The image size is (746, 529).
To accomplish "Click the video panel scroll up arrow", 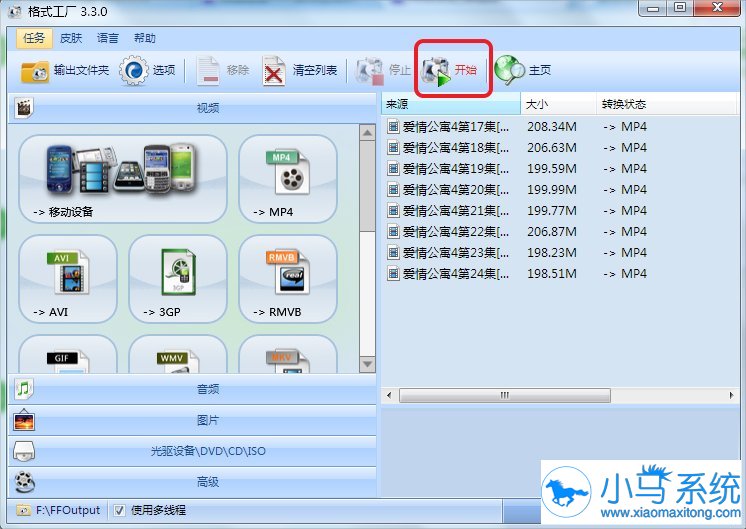I will coord(367,133).
